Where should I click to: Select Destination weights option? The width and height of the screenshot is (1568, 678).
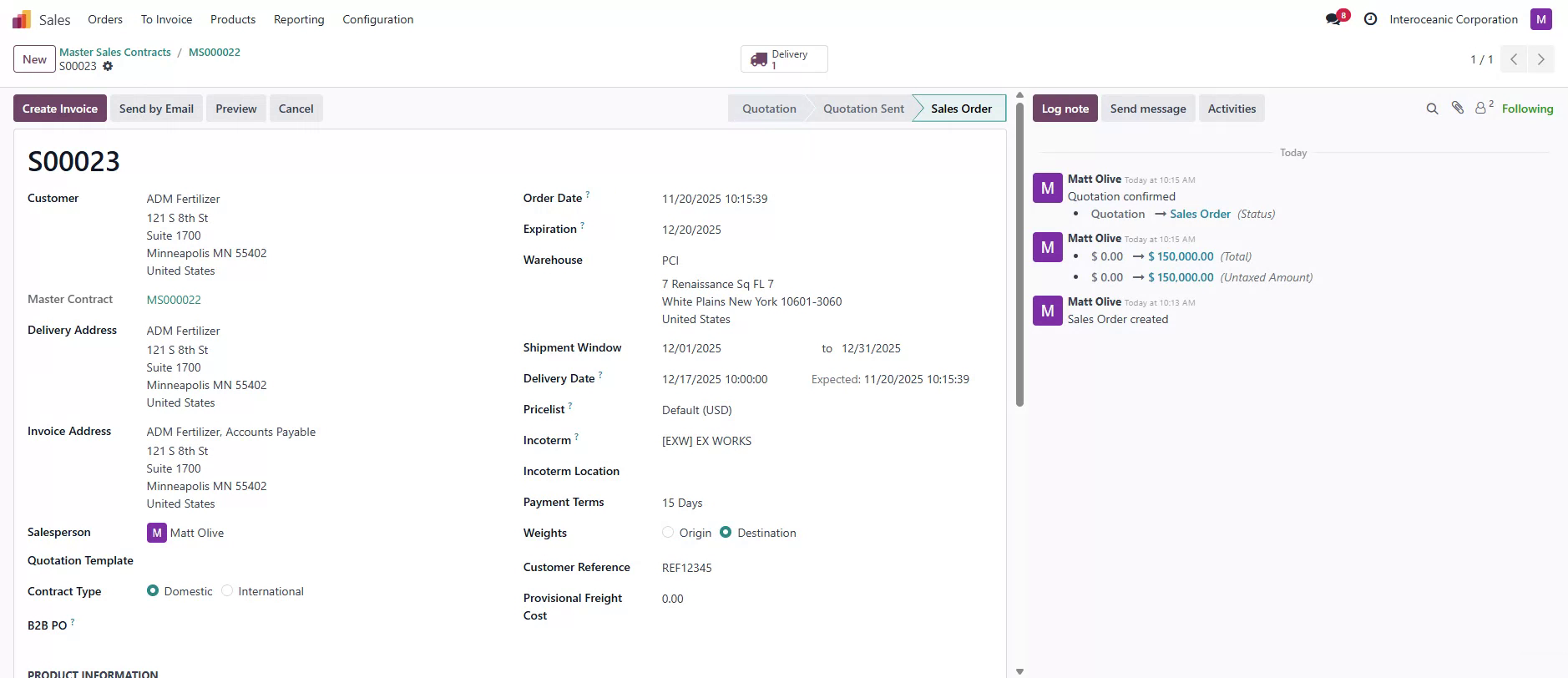pyautogui.click(x=726, y=532)
